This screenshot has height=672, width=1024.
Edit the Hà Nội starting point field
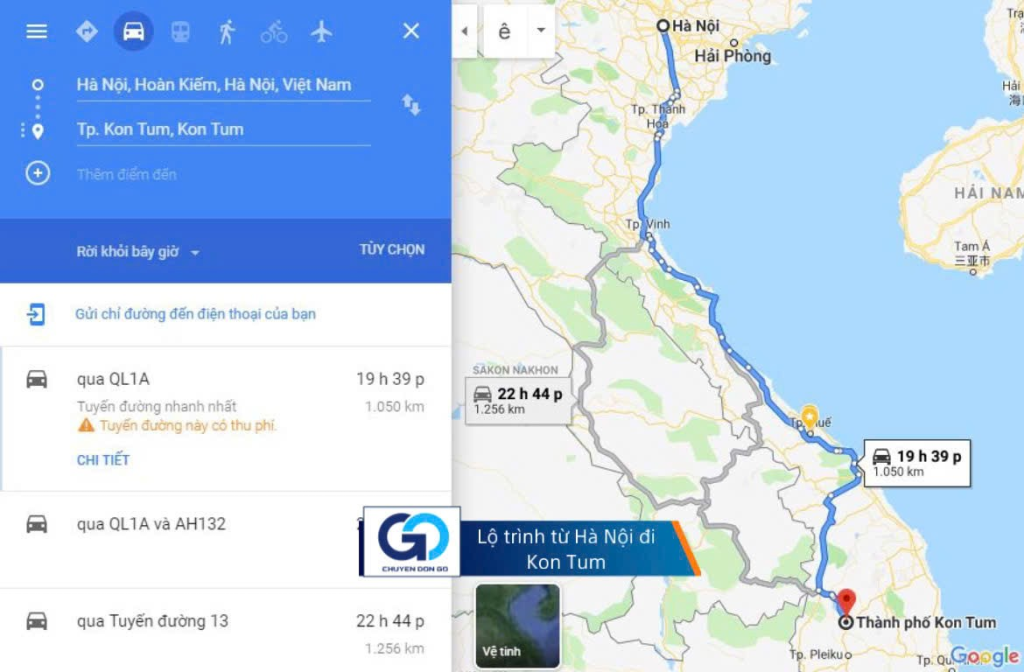pos(223,85)
